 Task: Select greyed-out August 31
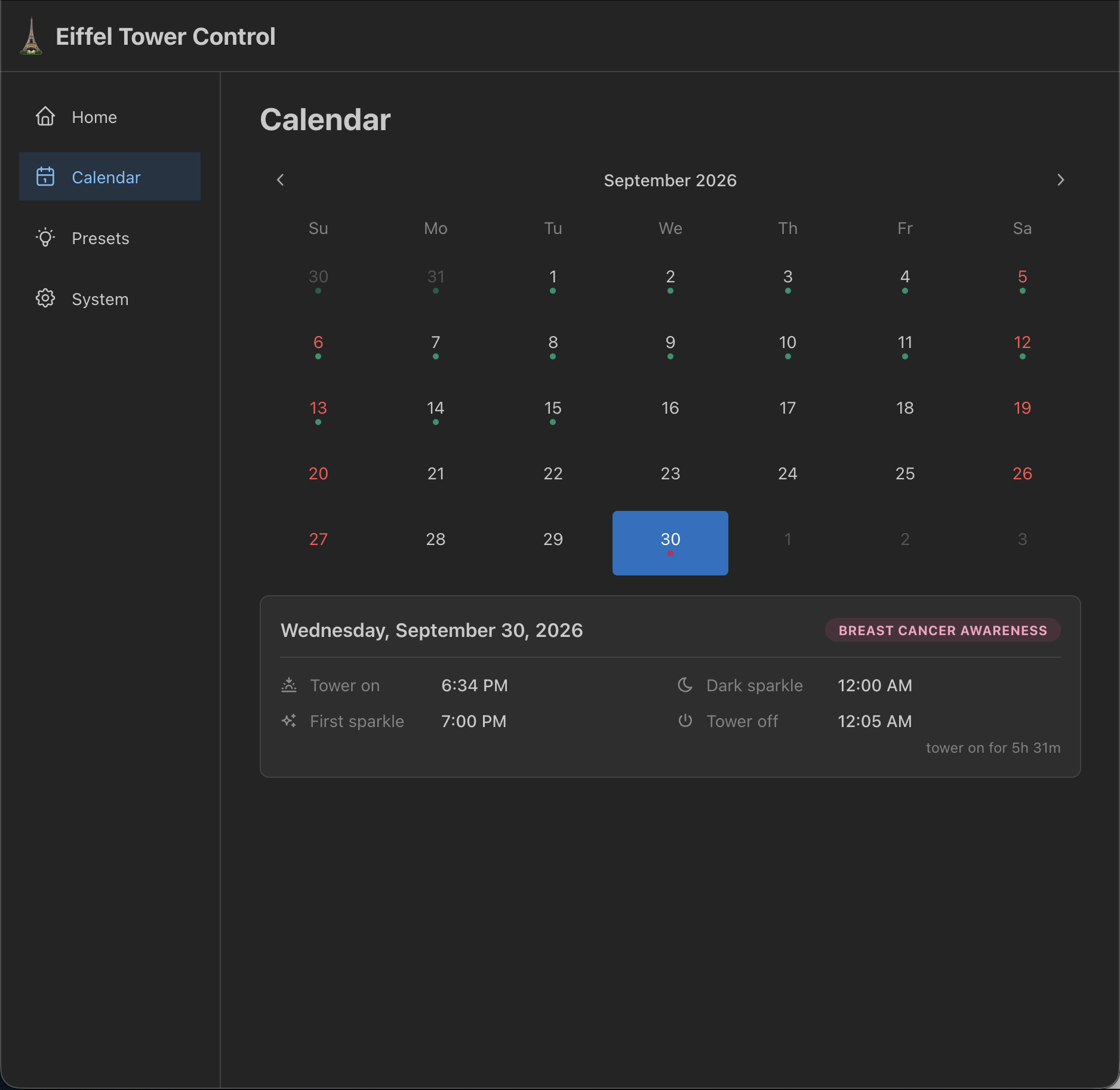436,281
